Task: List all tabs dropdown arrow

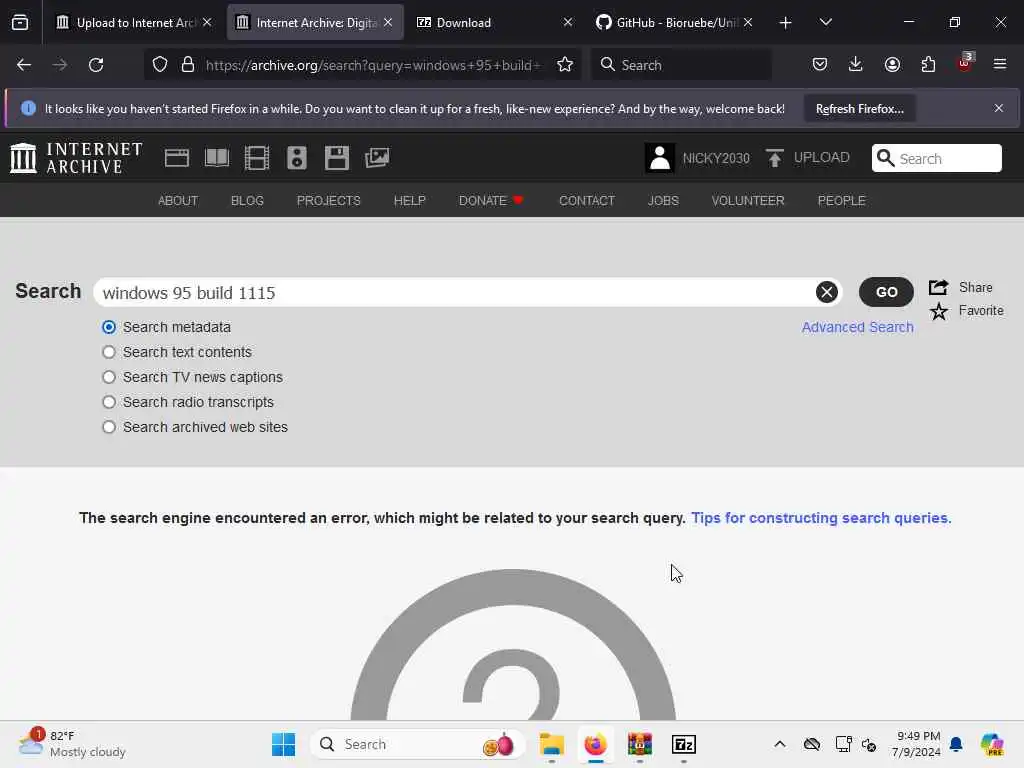Action: 825,23
